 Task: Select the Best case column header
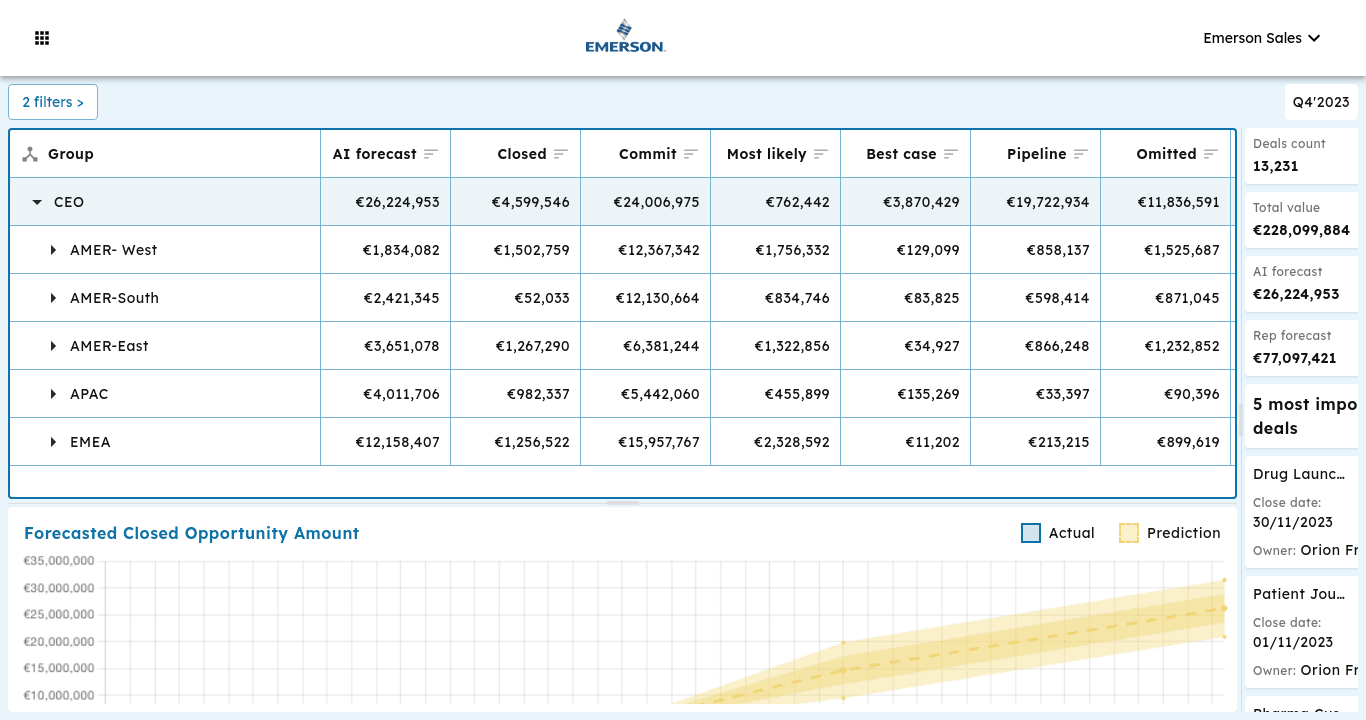click(906, 154)
